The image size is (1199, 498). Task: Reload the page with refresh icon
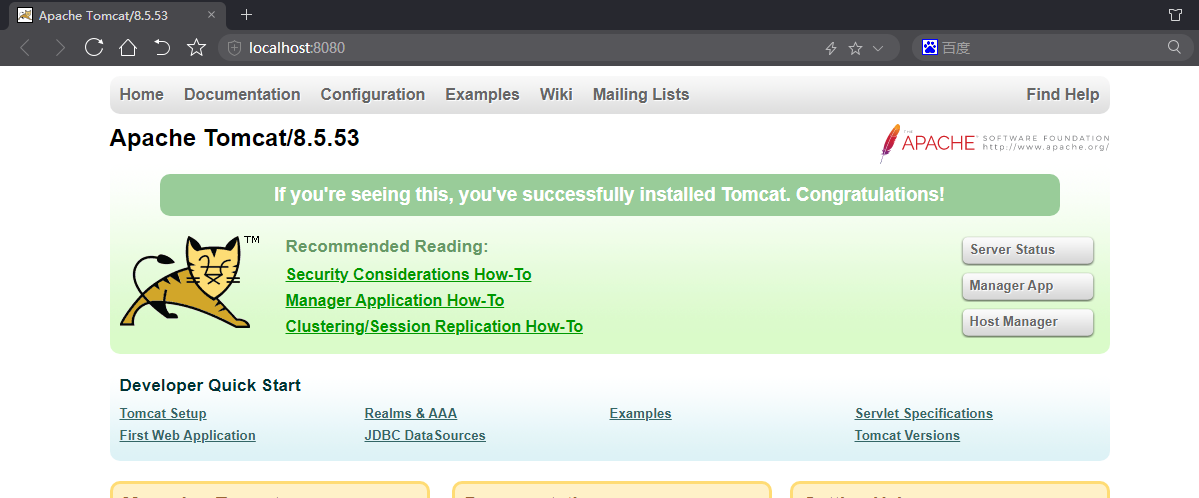[x=94, y=47]
